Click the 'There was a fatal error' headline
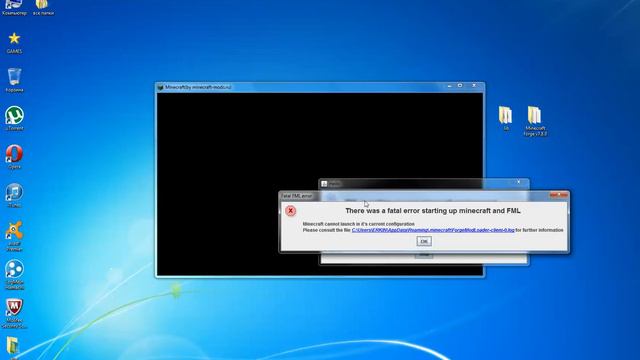Screen dimensions: 640x360 point(433,211)
